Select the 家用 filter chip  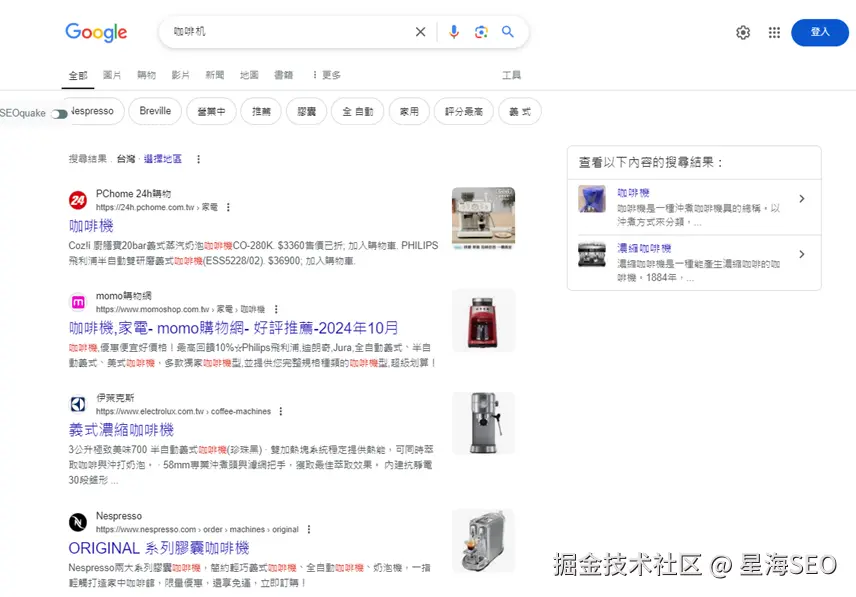(x=409, y=111)
